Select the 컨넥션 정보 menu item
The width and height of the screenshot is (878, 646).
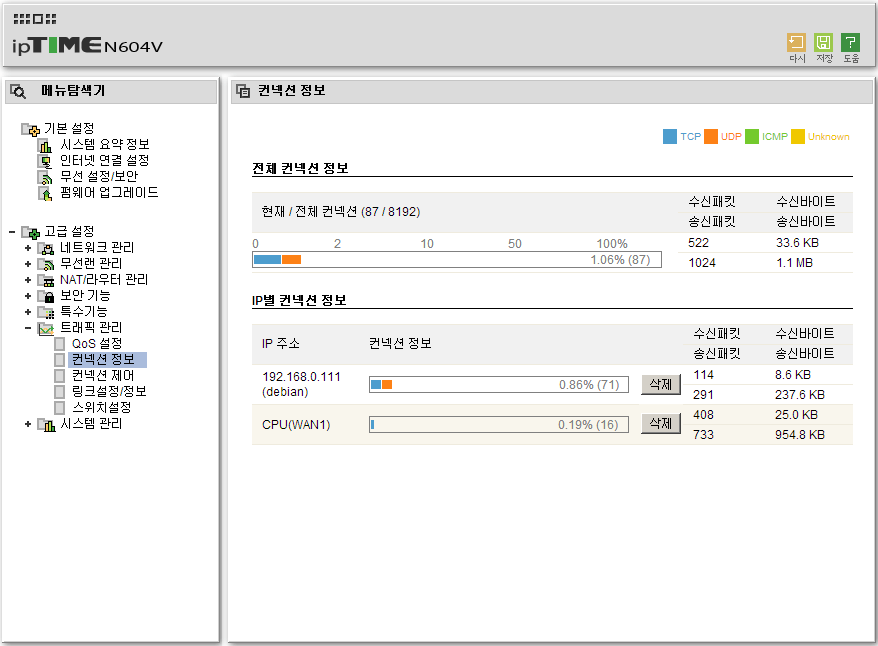point(103,359)
